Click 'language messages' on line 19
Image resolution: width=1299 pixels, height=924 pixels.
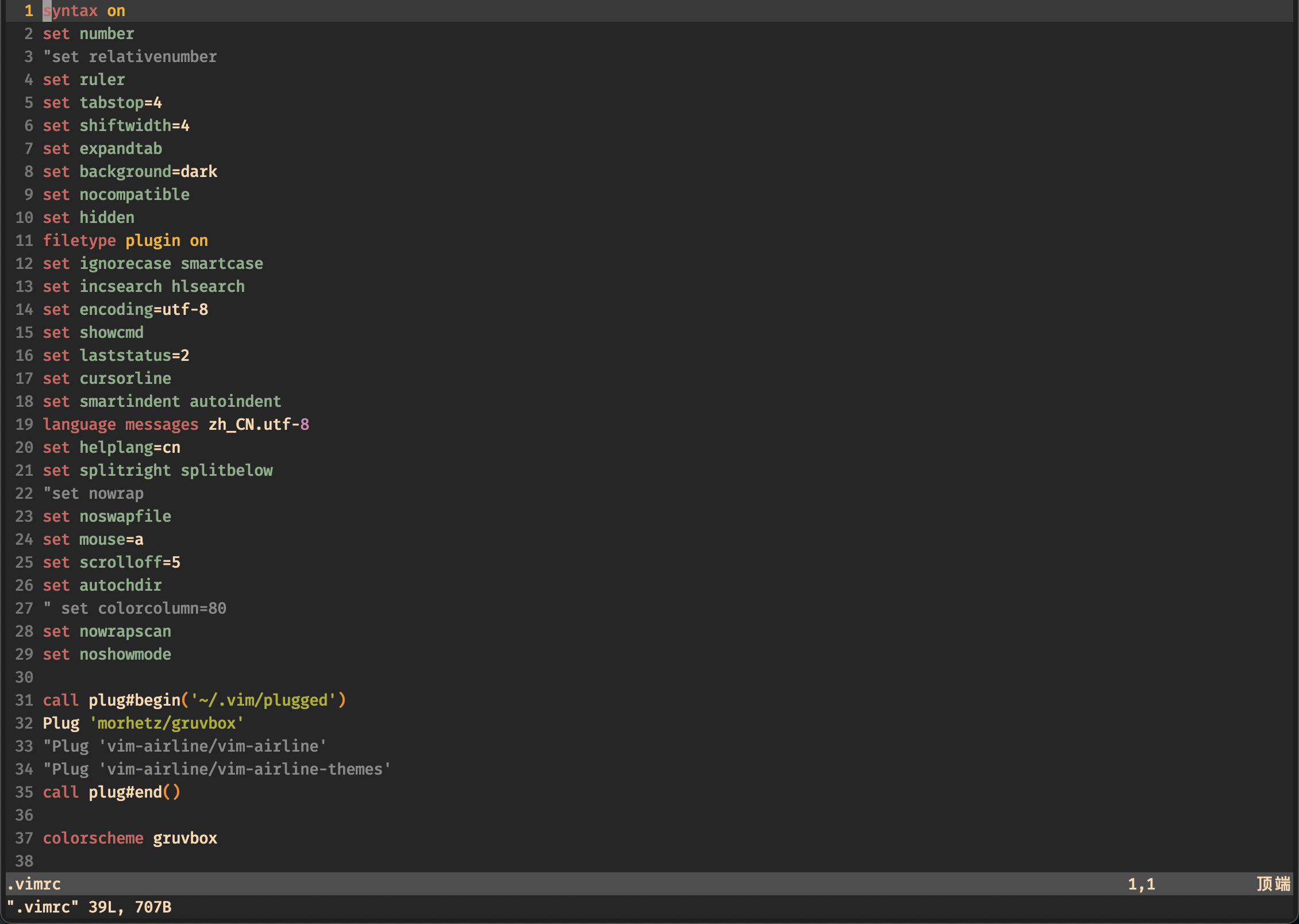pos(121,425)
